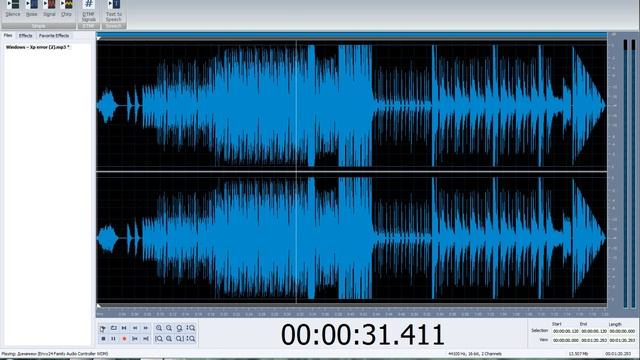Screen dimensions: 640x360
Task: Edit the Selection End time field
Action: point(594,331)
